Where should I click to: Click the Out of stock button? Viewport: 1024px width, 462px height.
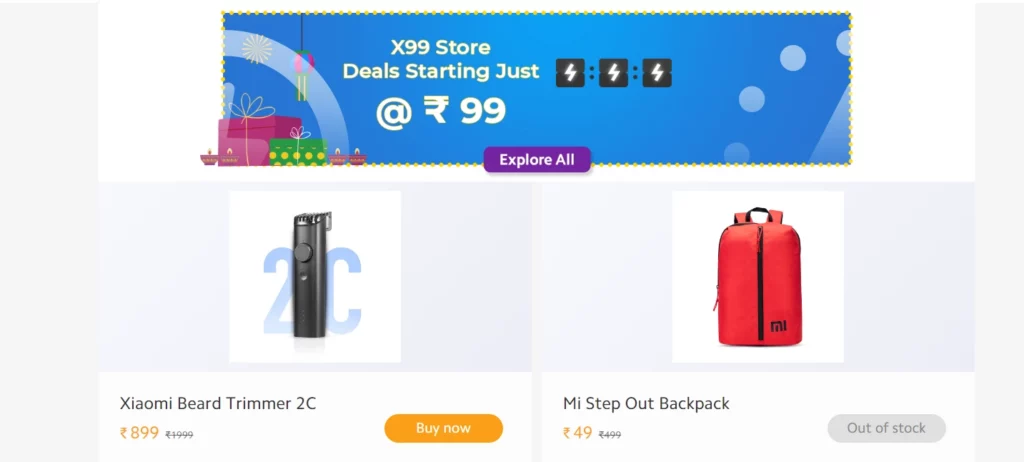[886, 429]
